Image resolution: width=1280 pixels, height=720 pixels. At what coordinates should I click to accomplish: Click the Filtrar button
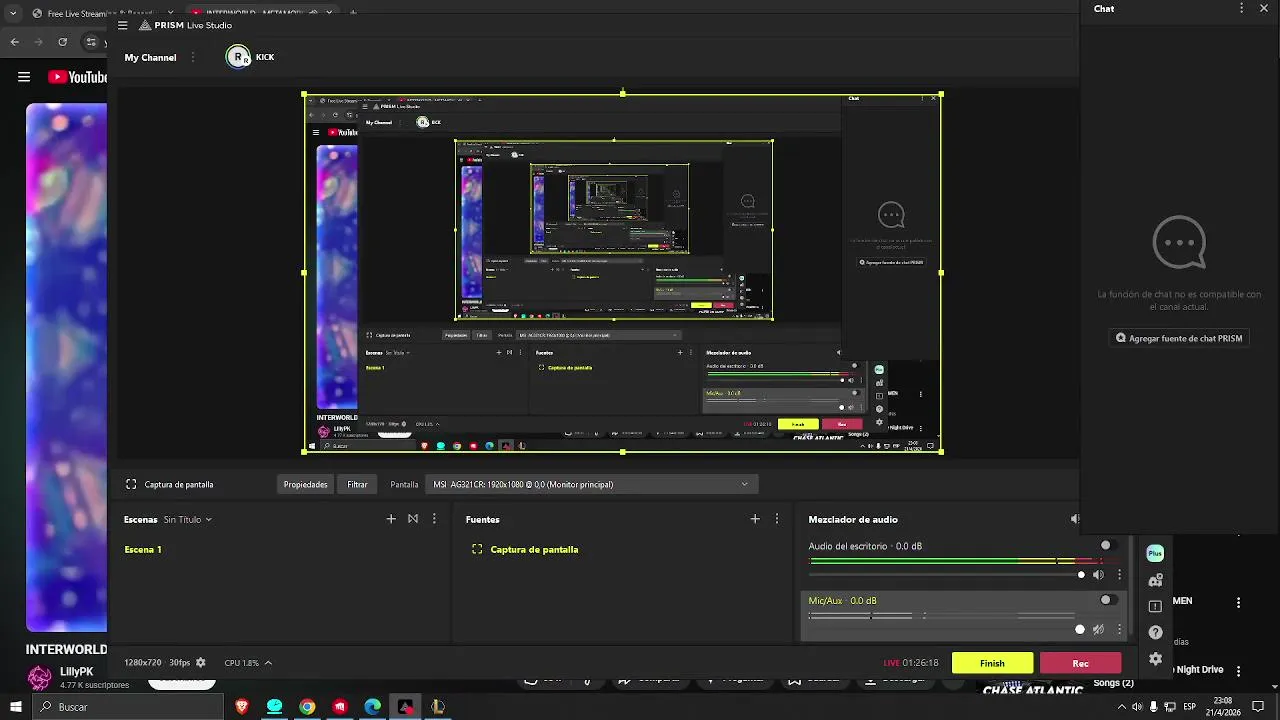point(357,484)
